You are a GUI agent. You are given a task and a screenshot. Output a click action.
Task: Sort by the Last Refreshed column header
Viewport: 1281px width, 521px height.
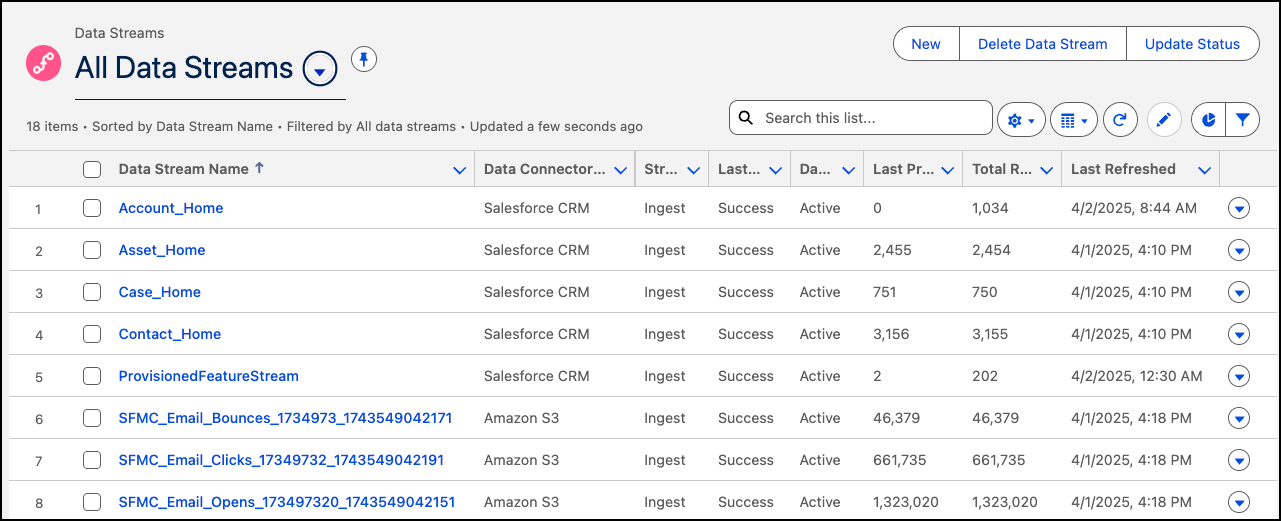[1123, 169]
